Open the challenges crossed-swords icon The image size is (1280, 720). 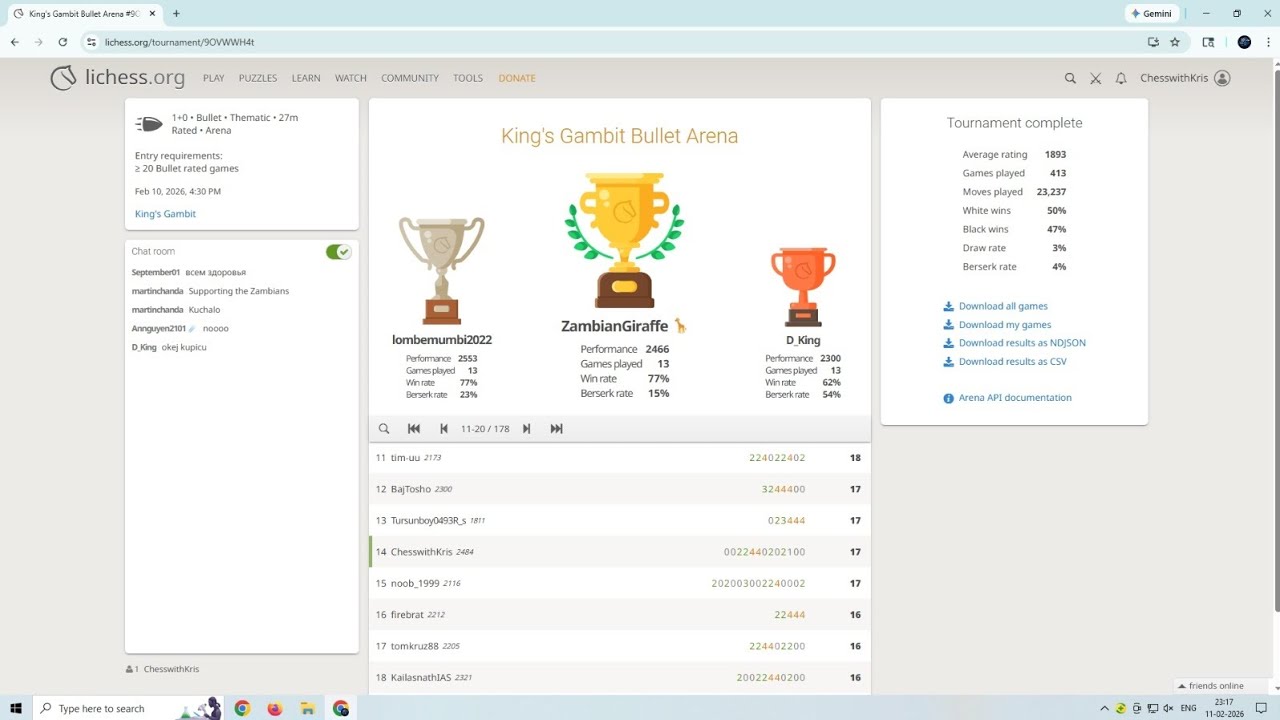[1096, 78]
